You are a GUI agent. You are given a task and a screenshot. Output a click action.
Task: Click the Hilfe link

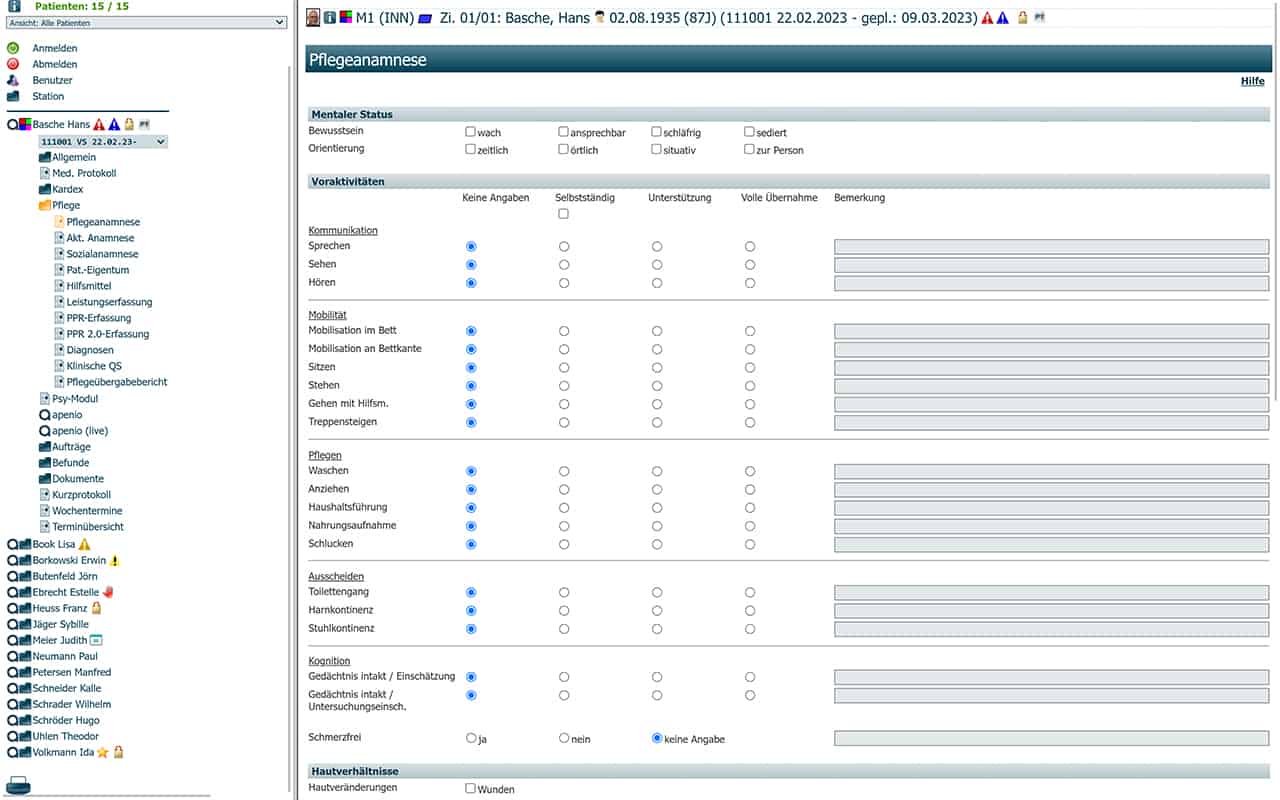coord(1252,81)
